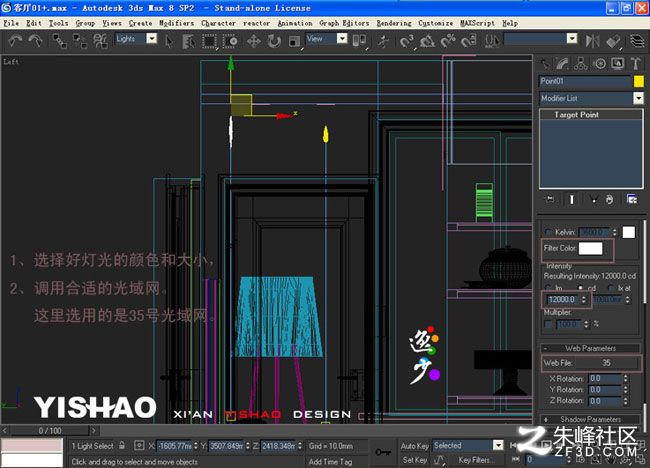Image resolution: width=650 pixels, height=468 pixels.
Task: Click the Undo arrow icon
Action: coord(15,41)
